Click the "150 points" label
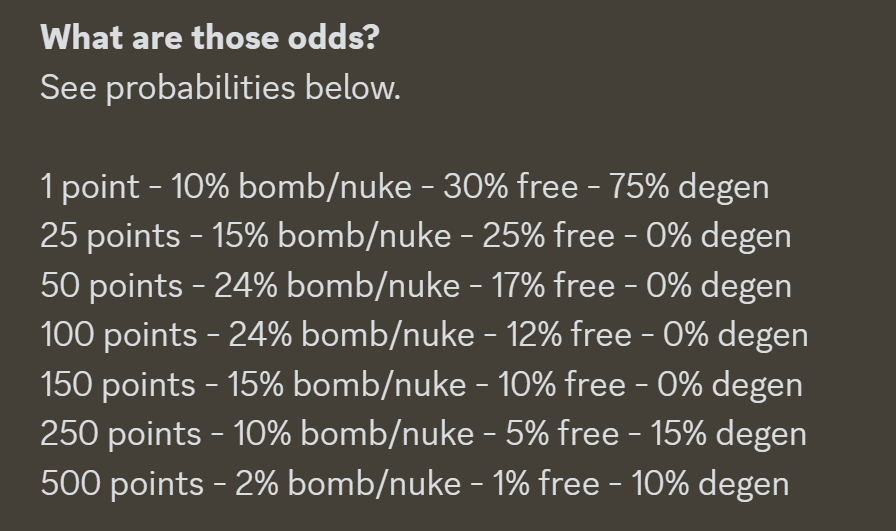Screen dimensions: 896x531 coord(118,385)
